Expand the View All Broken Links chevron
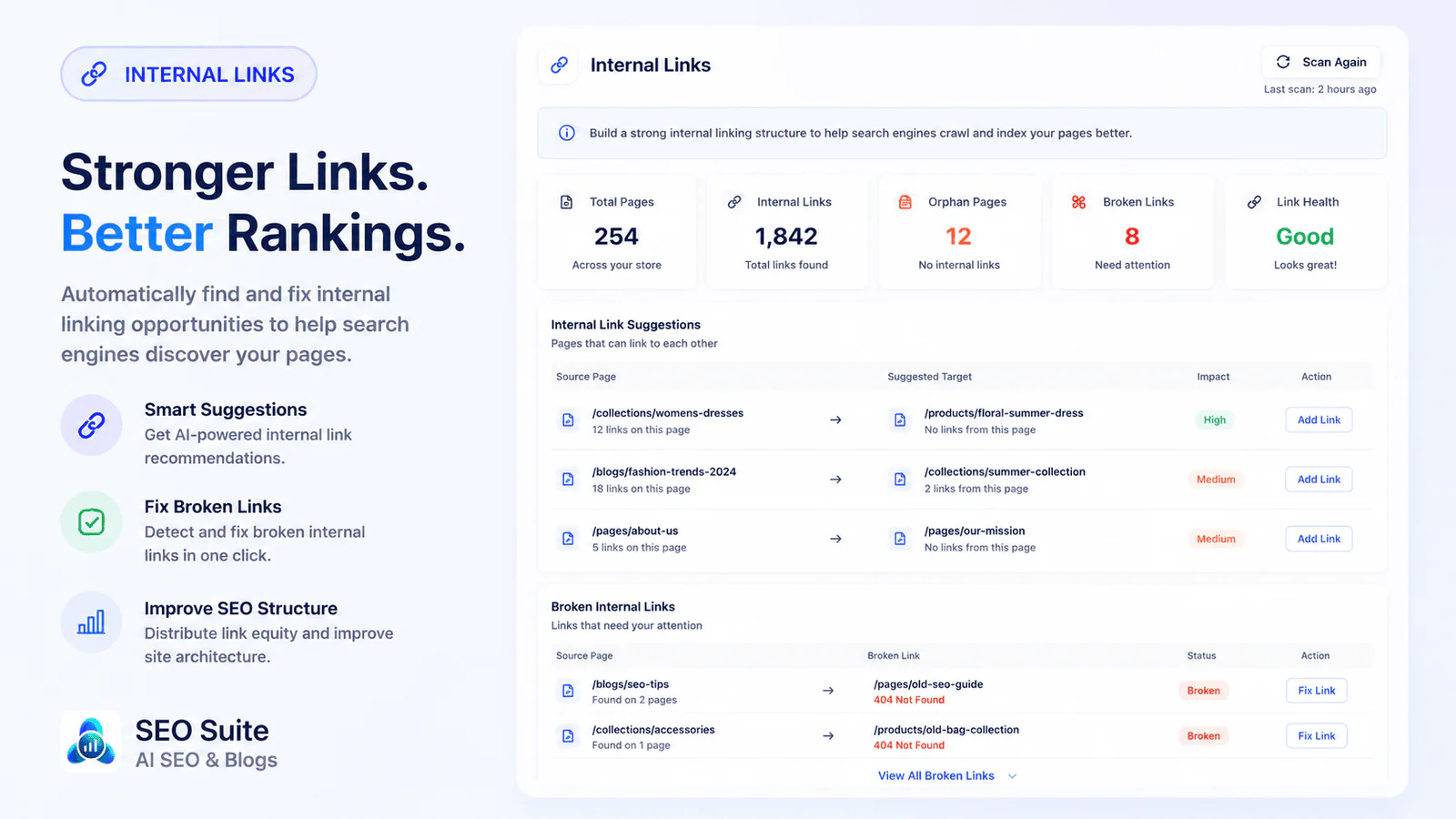The width and height of the screenshot is (1456, 819). click(x=1013, y=776)
